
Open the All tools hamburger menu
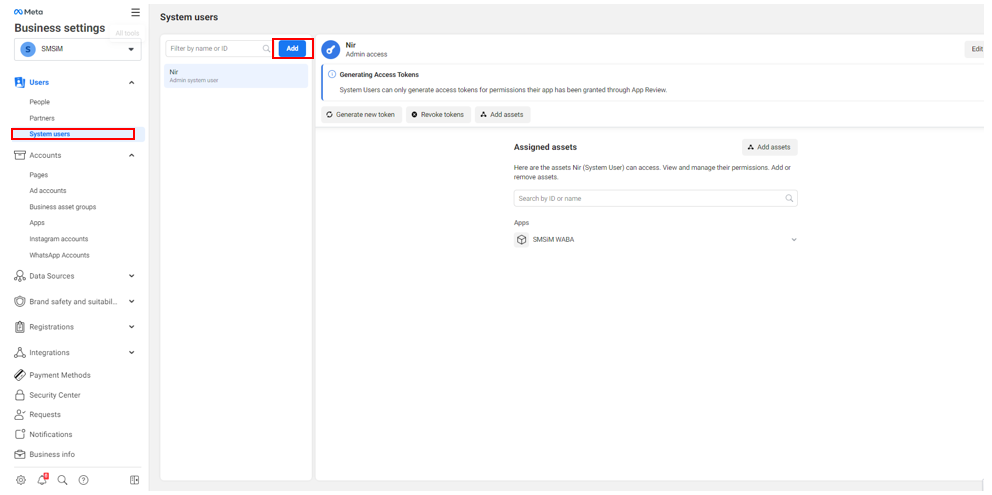[x=135, y=12]
